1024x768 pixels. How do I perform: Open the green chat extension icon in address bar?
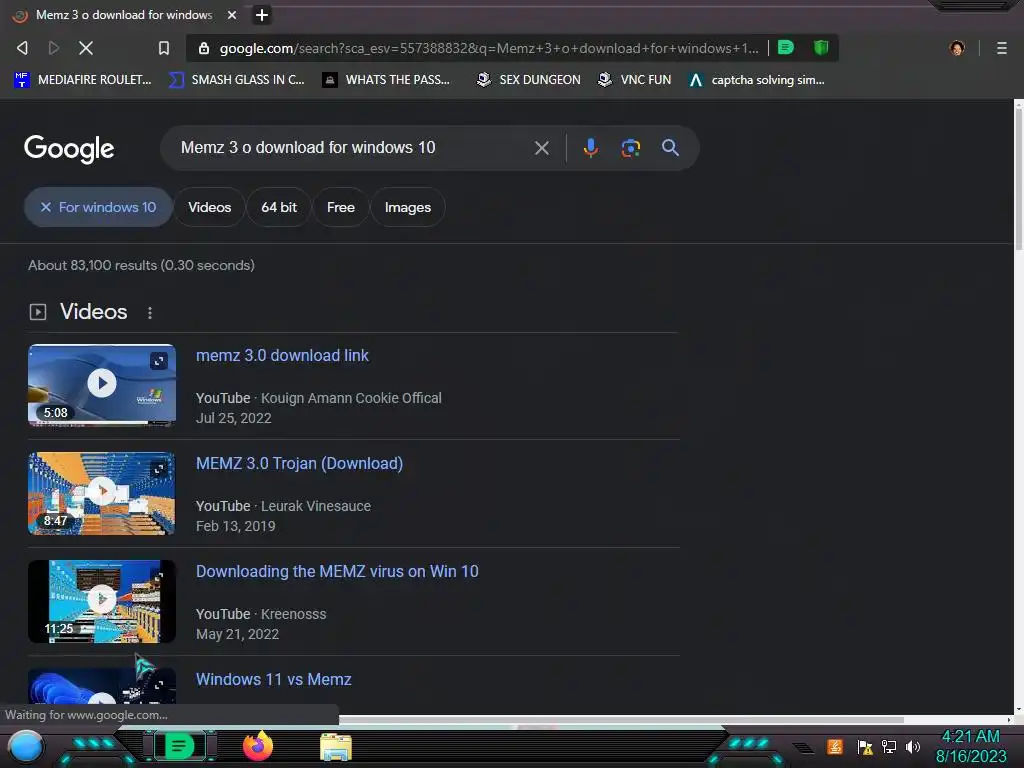coord(786,48)
